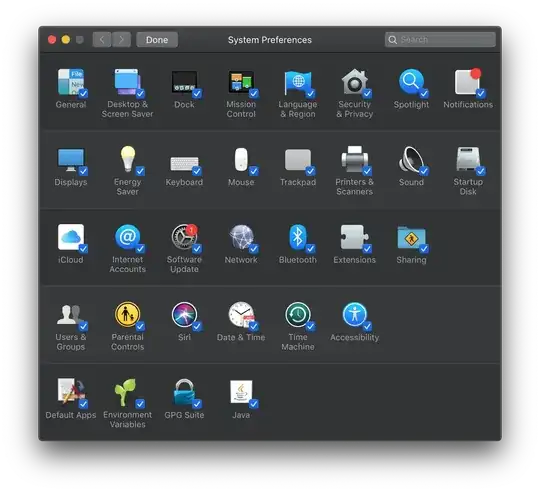The height and width of the screenshot is (492, 540).
Task: Open Desktop & Screen Saver icon
Action: [127, 82]
